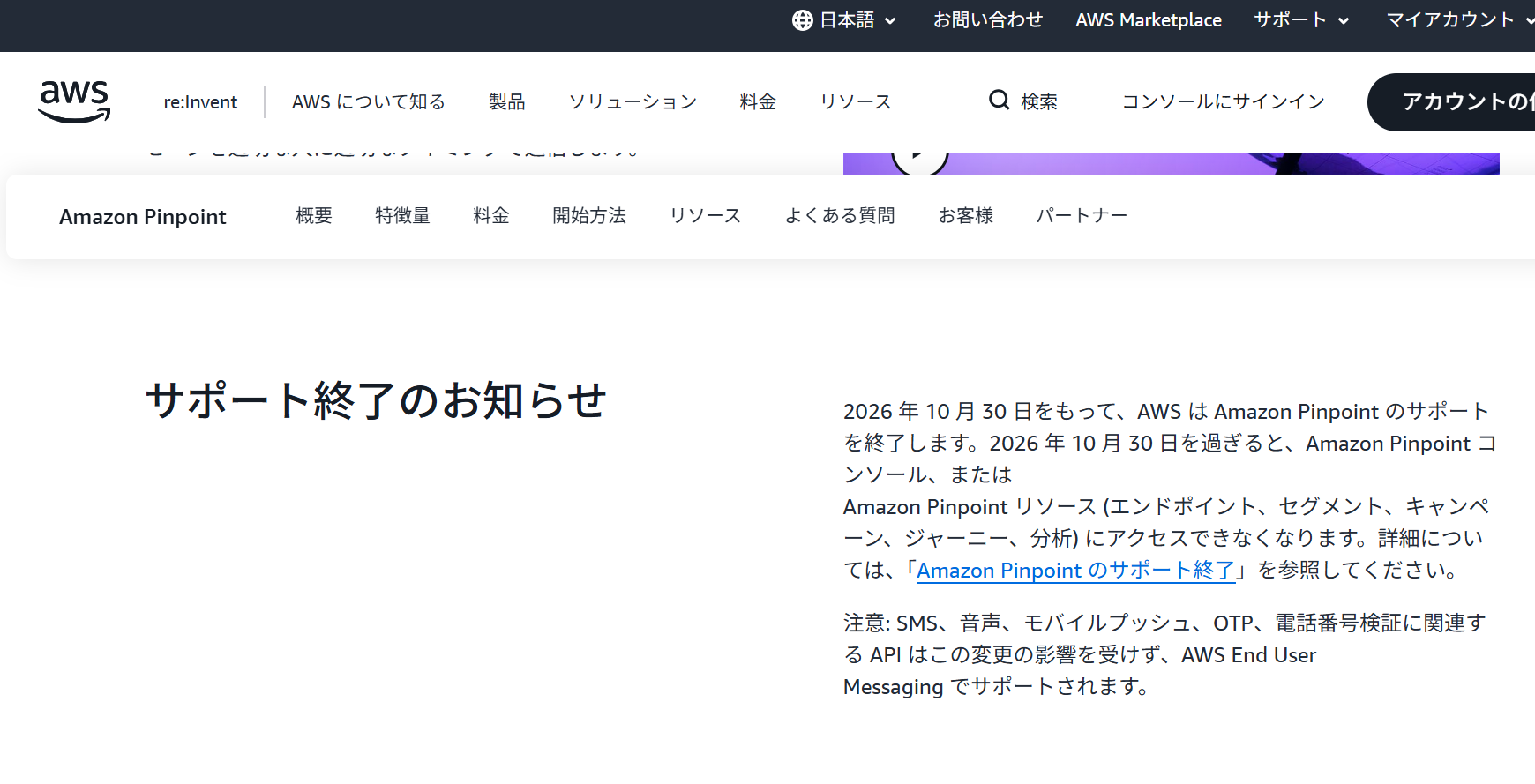Image resolution: width=1535 pixels, height=784 pixels.
Task: Select the パートナー tab
Action: (1082, 216)
